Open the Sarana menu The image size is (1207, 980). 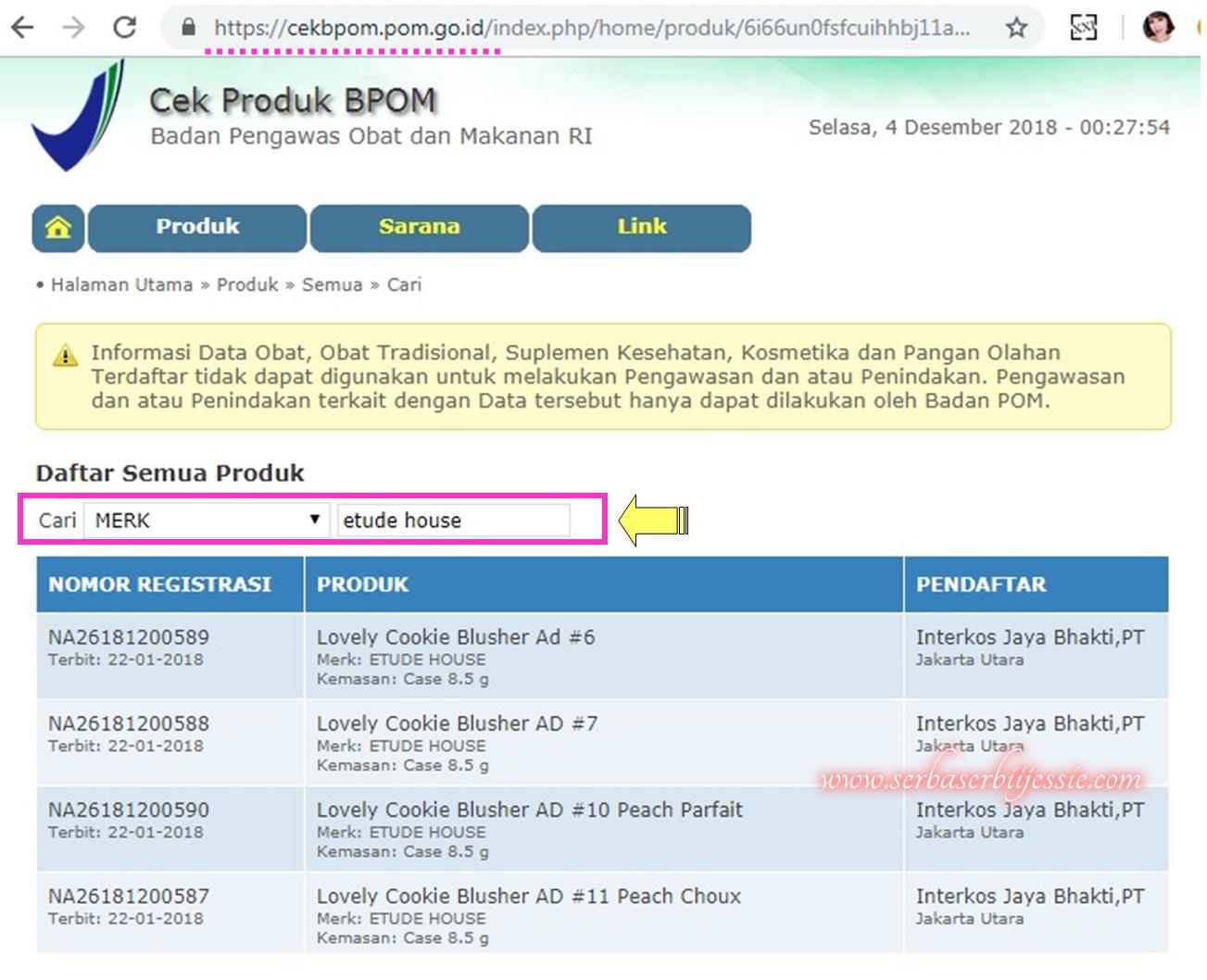point(419,228)
